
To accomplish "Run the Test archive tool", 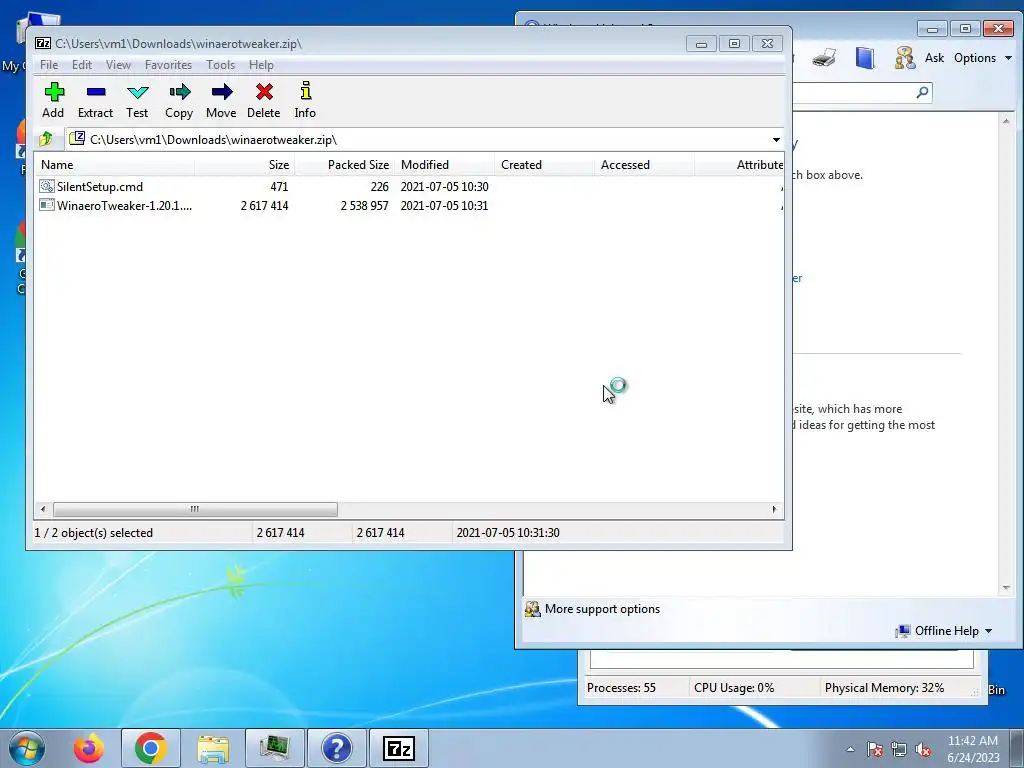I will click(138, 92).
